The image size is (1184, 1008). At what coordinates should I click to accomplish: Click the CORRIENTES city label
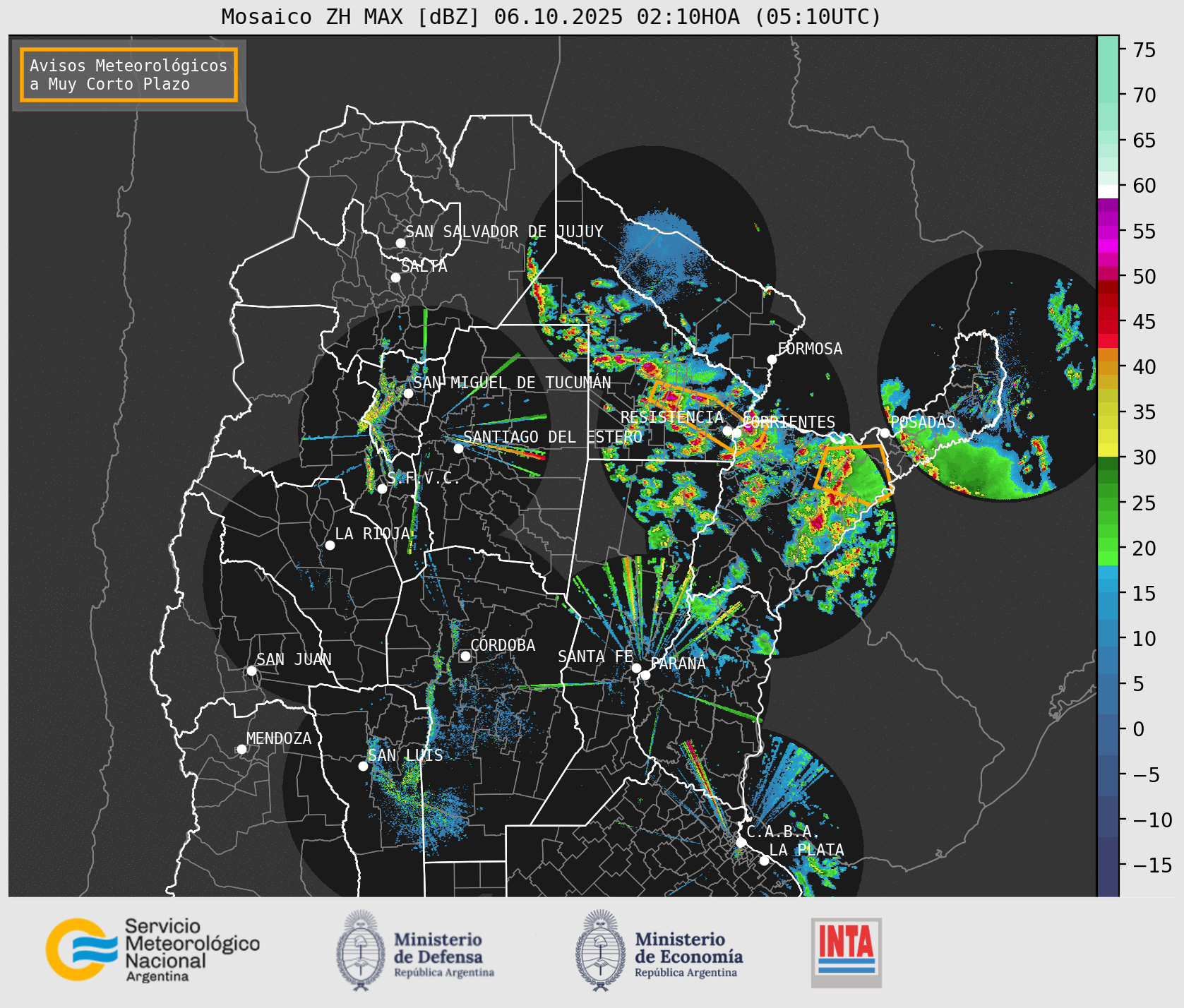(789, 422)
